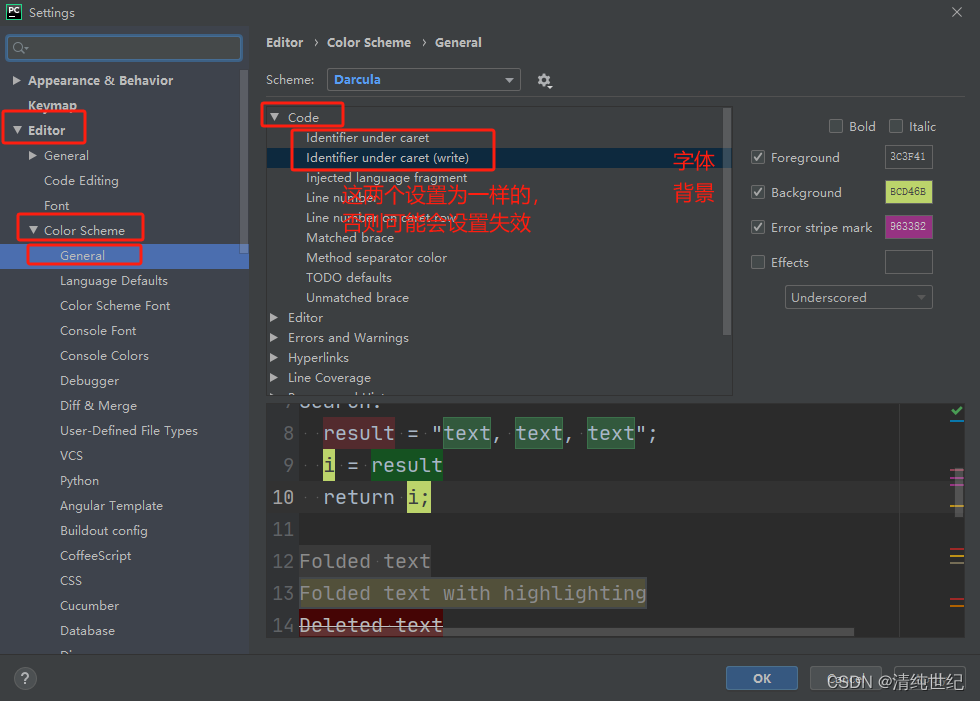Click 'Folded text with highlighting' in preview
Viewport: 980px width, 701px height.
tap(472, 593)
